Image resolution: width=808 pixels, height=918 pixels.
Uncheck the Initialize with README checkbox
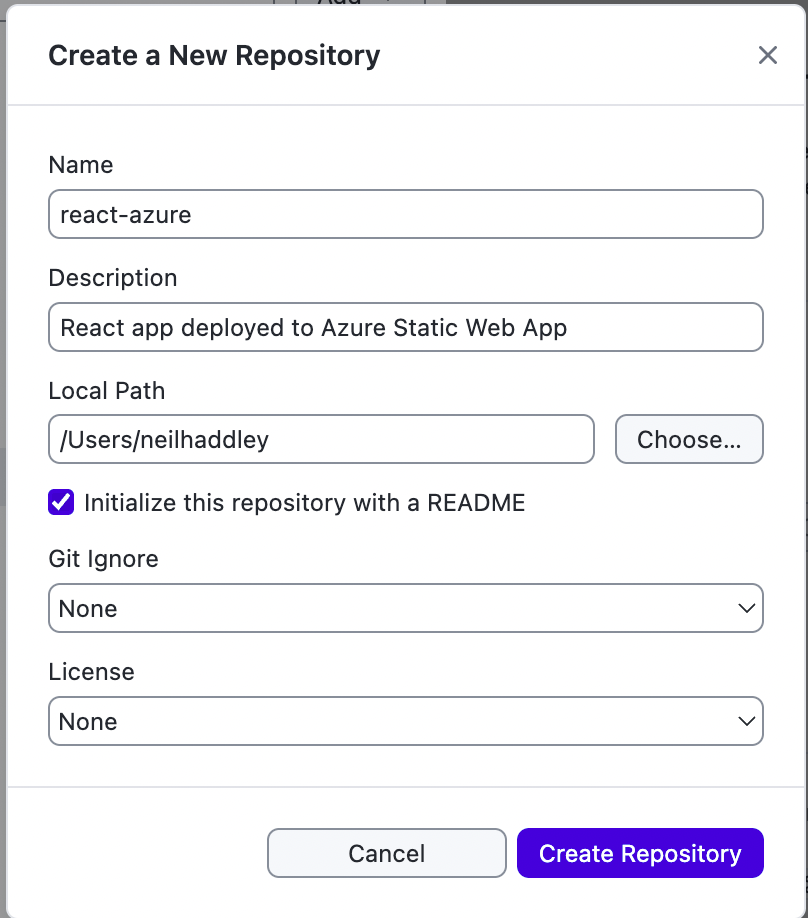61,502
